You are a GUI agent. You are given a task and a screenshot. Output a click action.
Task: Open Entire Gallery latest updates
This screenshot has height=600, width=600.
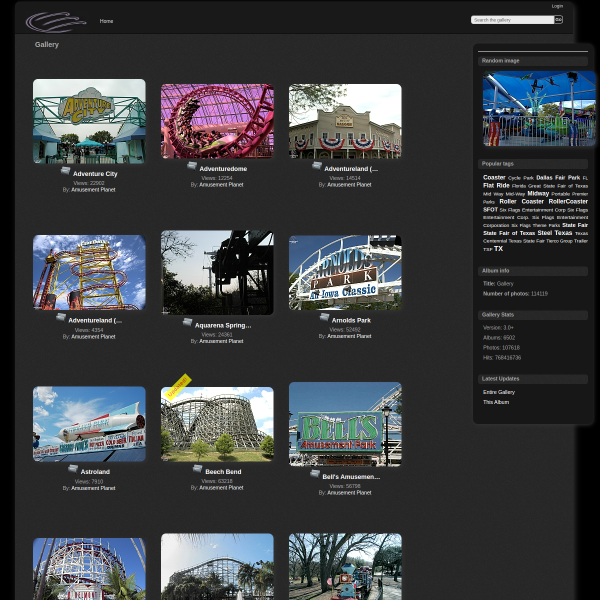[499, 392]
